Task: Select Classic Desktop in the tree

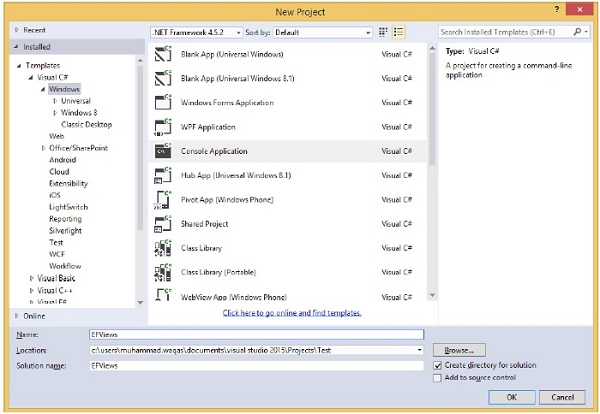Action: pyautogui.click(x=86, y=124)
